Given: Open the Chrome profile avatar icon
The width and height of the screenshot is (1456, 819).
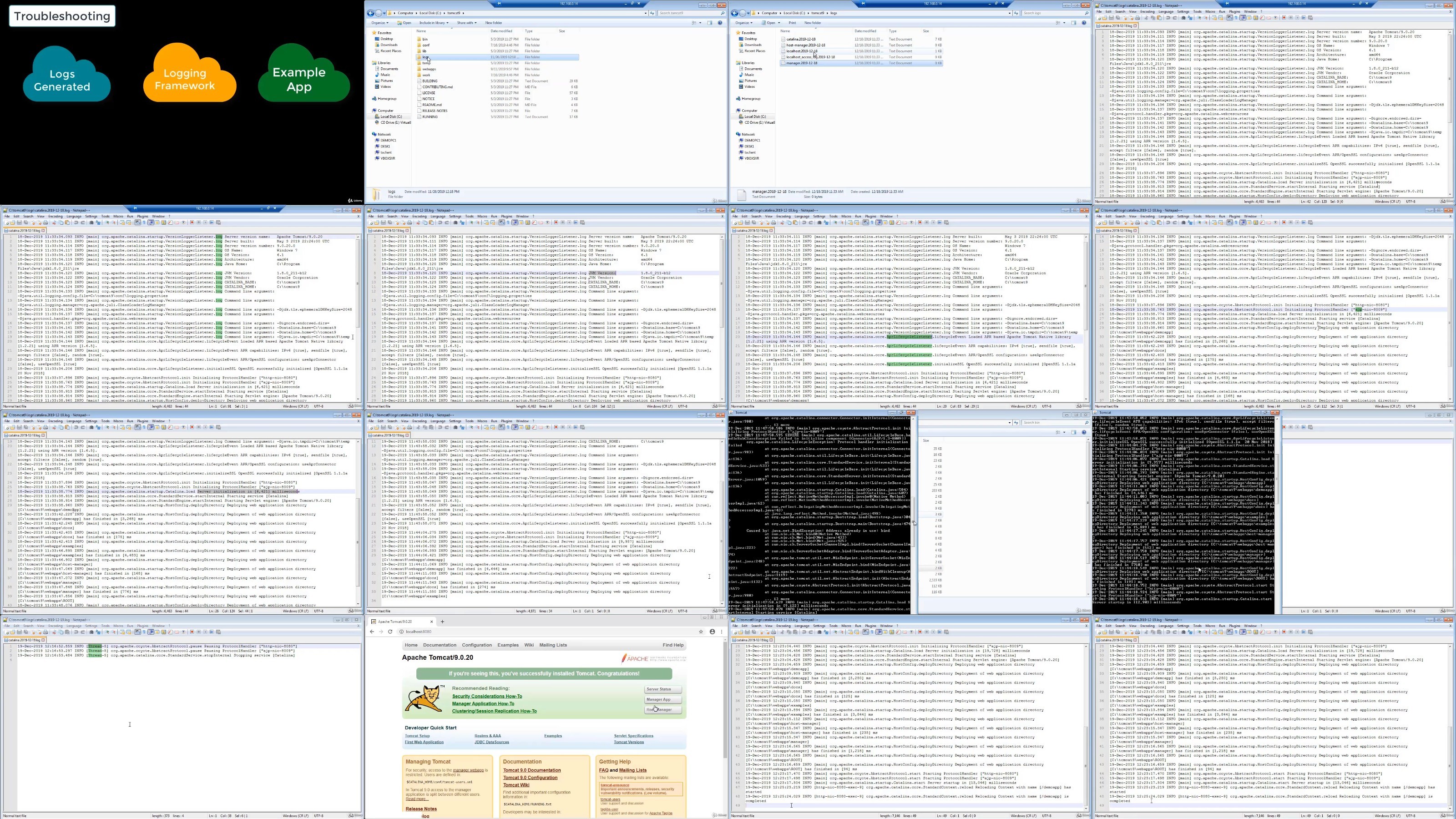Looking at the screenshot, I should 712,632.
